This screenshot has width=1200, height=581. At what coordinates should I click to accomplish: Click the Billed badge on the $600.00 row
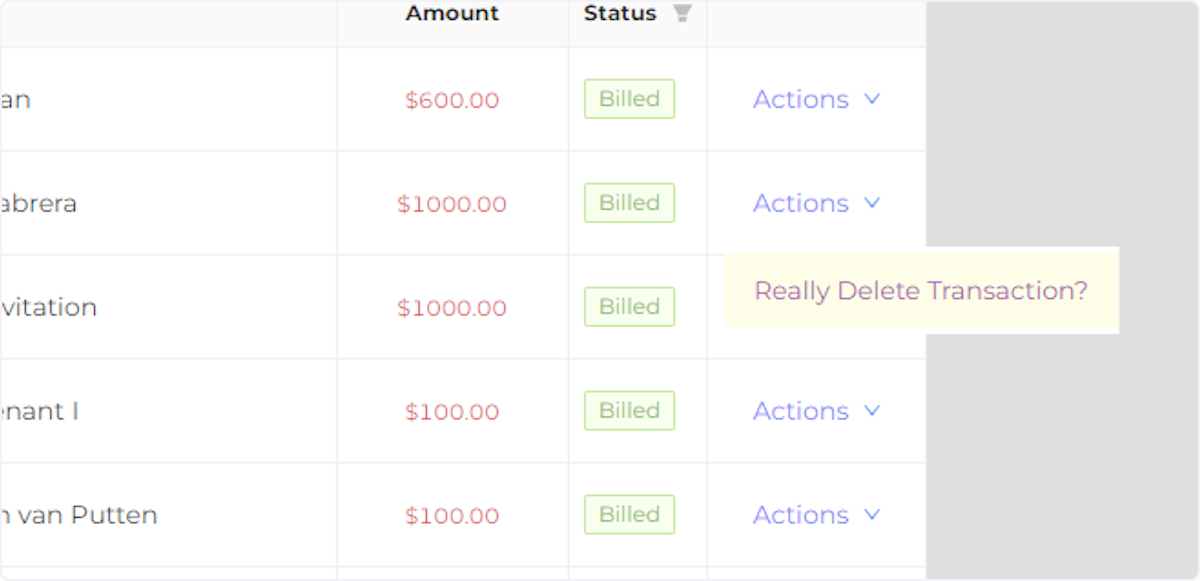628,99
